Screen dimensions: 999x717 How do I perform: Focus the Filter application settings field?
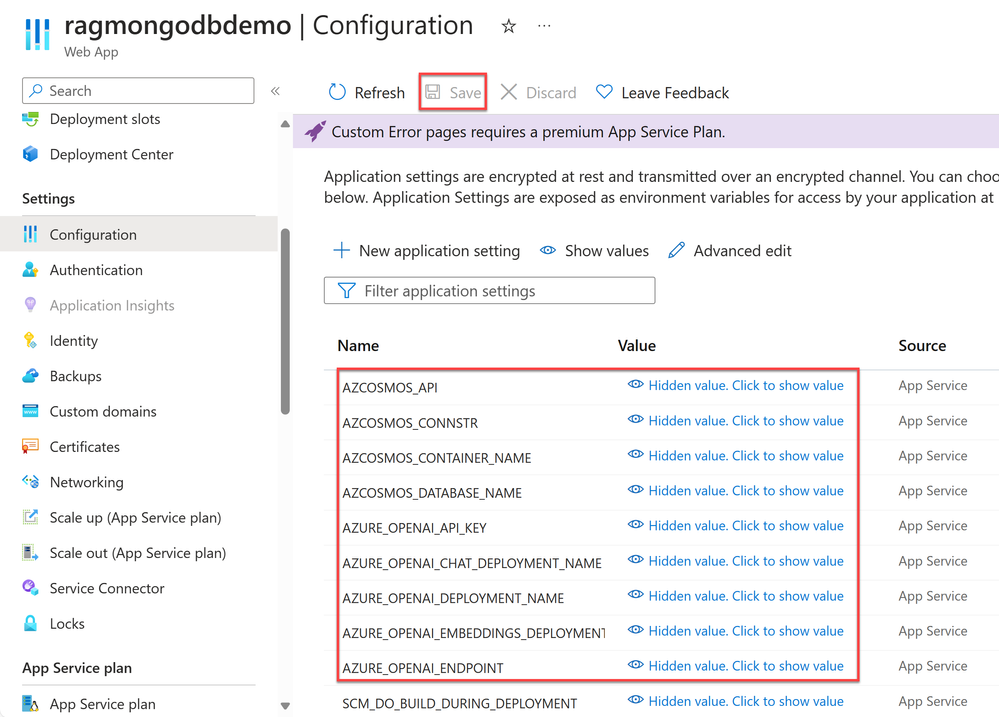coord(489,291)
